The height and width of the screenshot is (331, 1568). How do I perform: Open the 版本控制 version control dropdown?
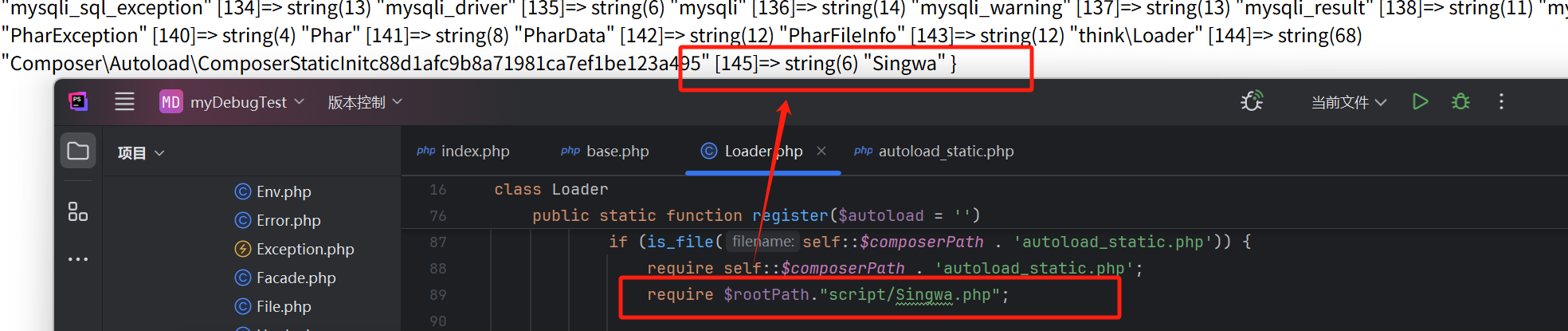(x=365, y=102)
